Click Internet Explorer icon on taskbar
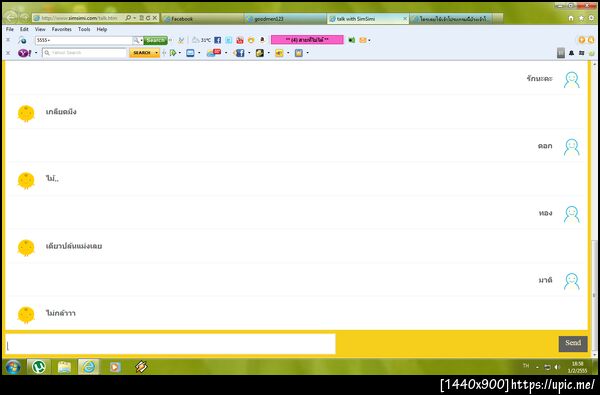 tap(89, 367)
